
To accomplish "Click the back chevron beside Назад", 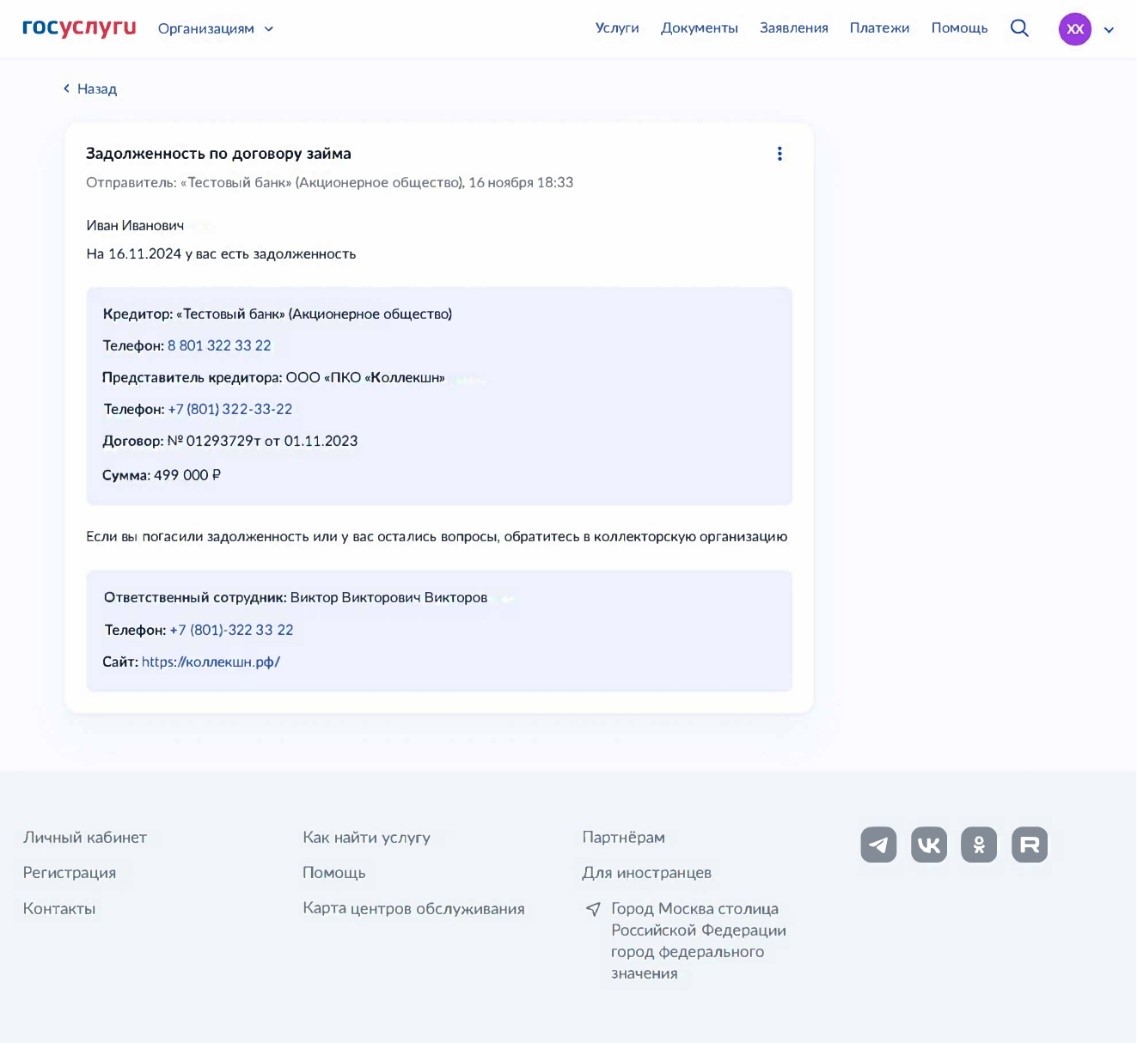I will (67, 88).
